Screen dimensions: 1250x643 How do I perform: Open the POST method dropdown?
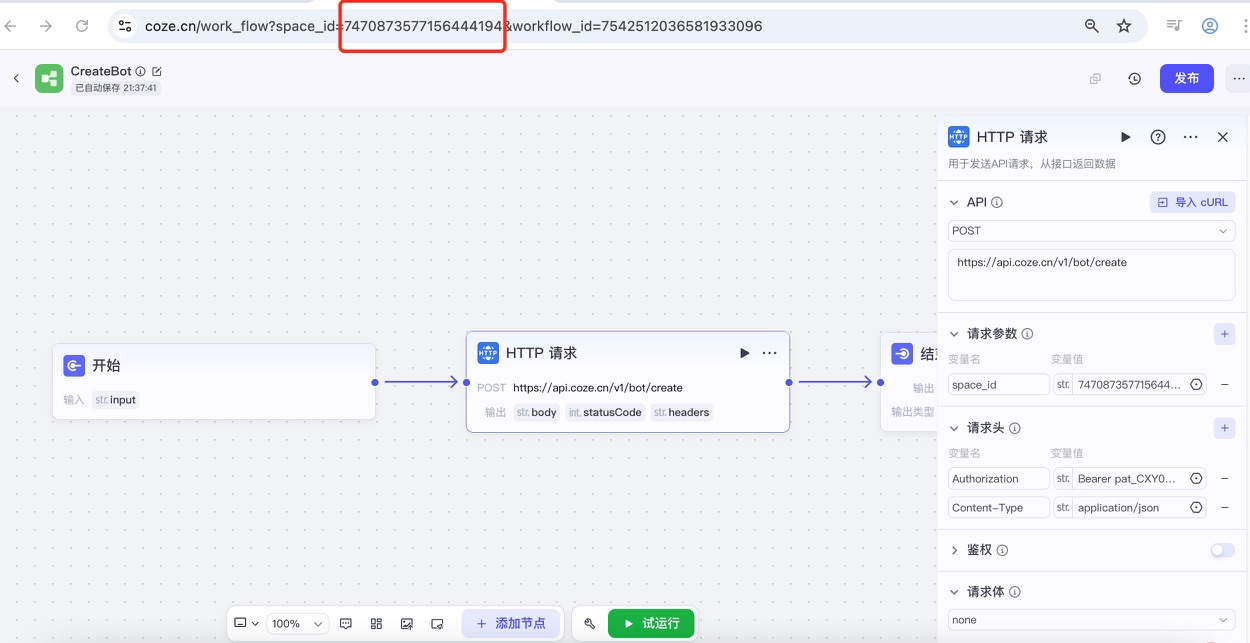[x=1091, y=231]
